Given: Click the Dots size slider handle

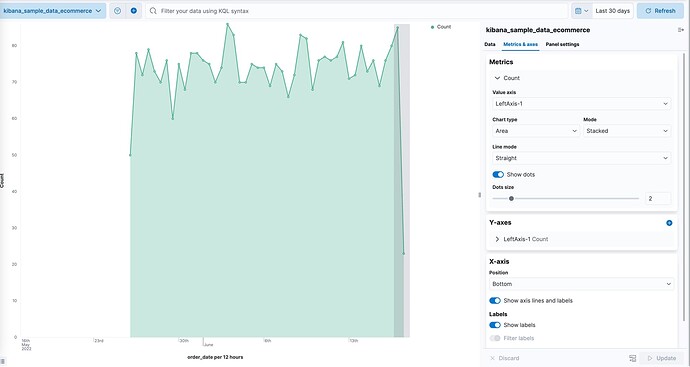Looking at the screenshot, I should pos(511,198).
